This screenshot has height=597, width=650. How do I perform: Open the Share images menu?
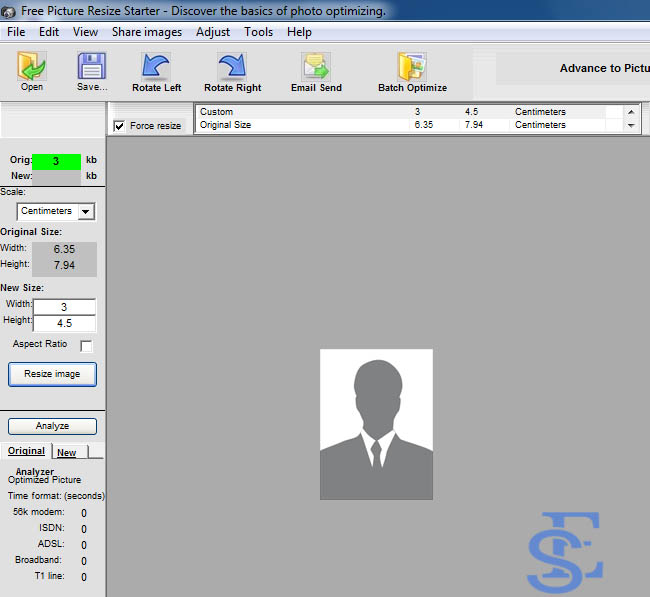pyautogui.click(x=147, y=32)
